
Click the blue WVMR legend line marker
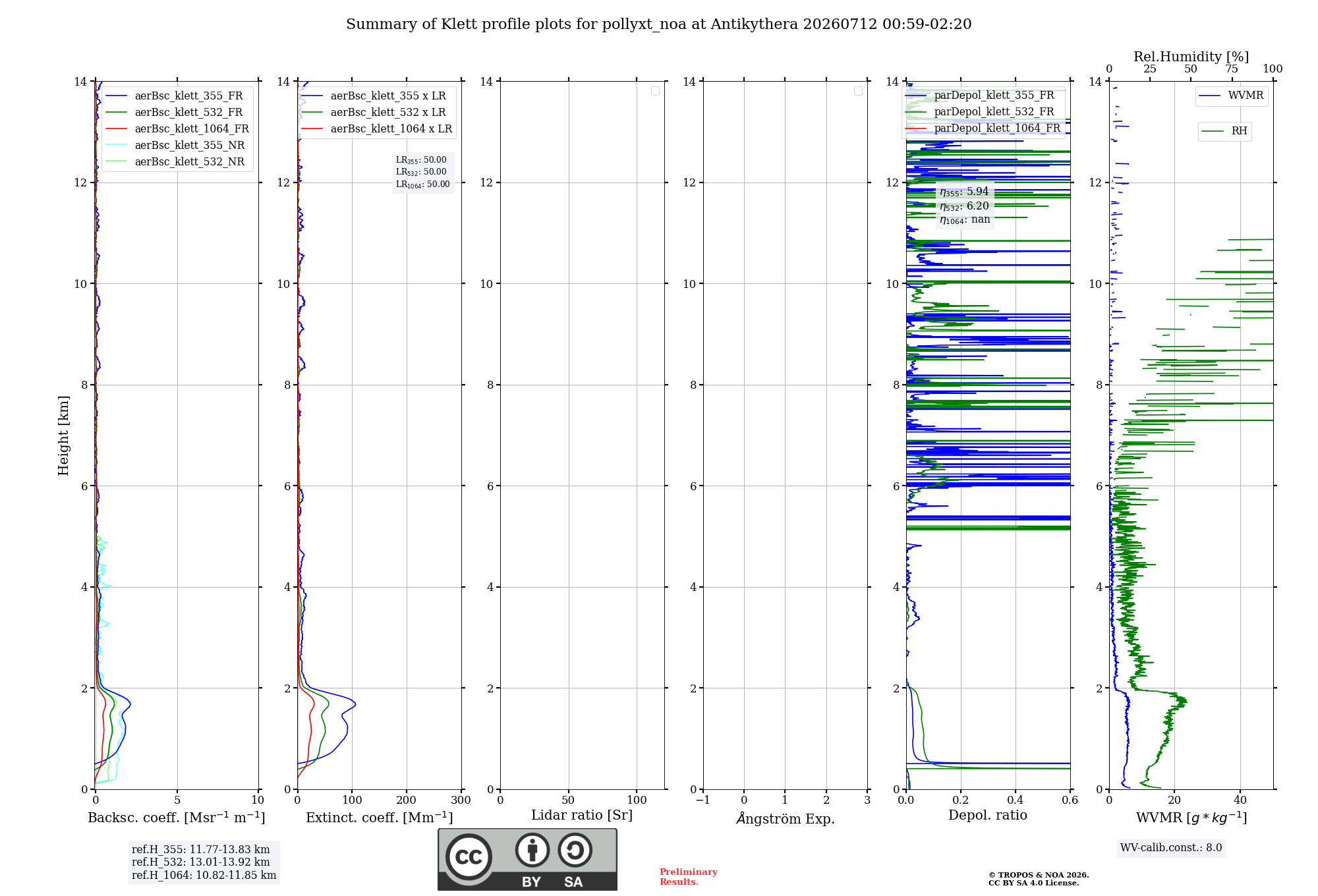[1210, 96]
